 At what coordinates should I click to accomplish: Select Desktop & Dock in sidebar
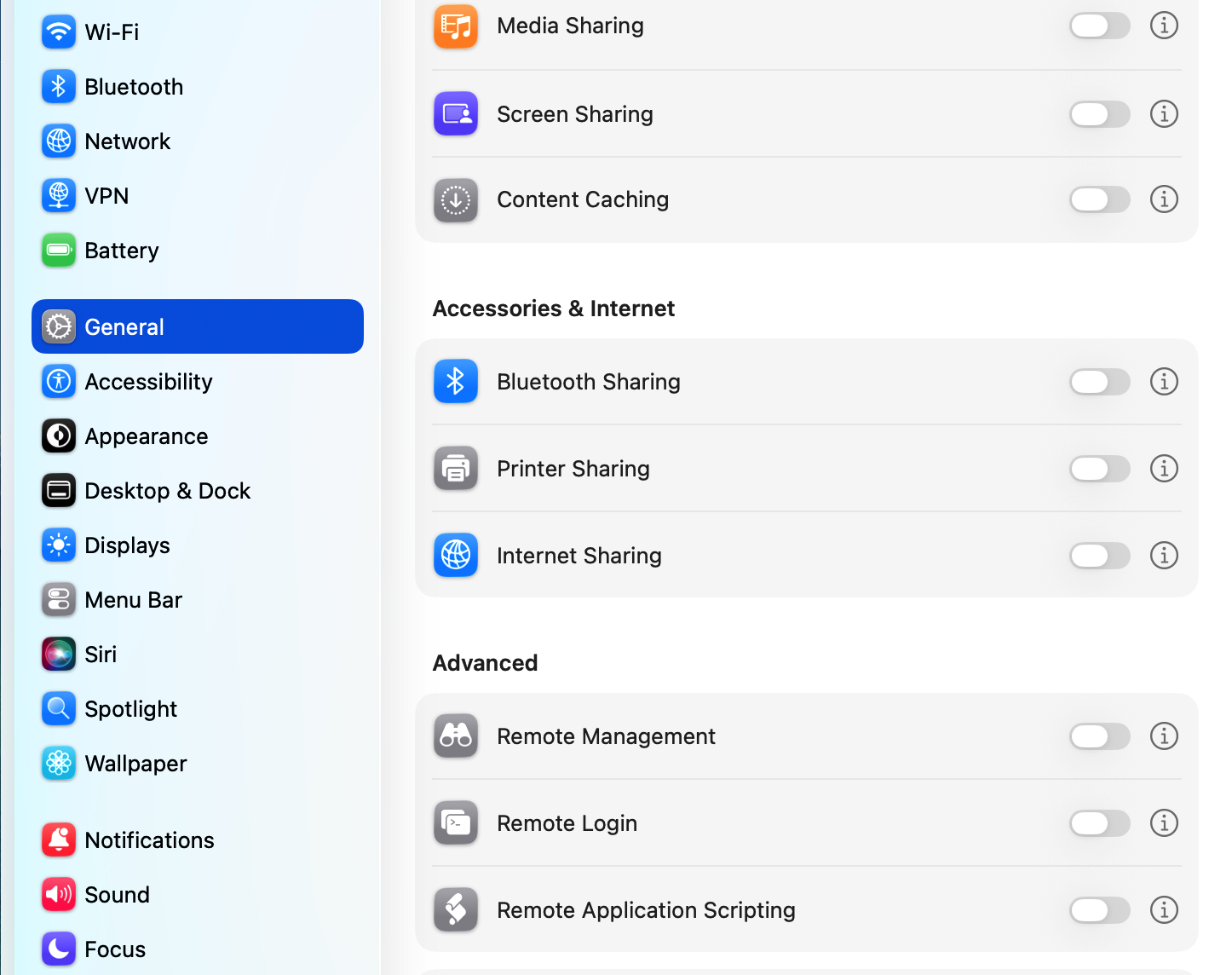[x=167, y=491]
